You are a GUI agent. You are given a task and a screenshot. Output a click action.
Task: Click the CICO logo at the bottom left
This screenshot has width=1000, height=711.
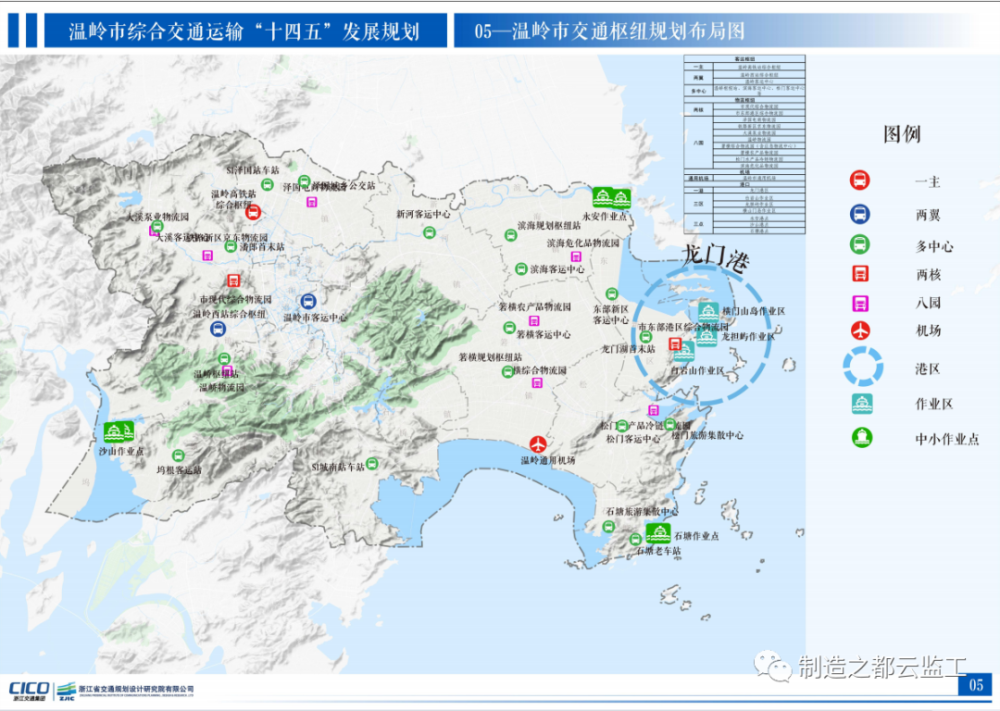(x=29, y=690)
